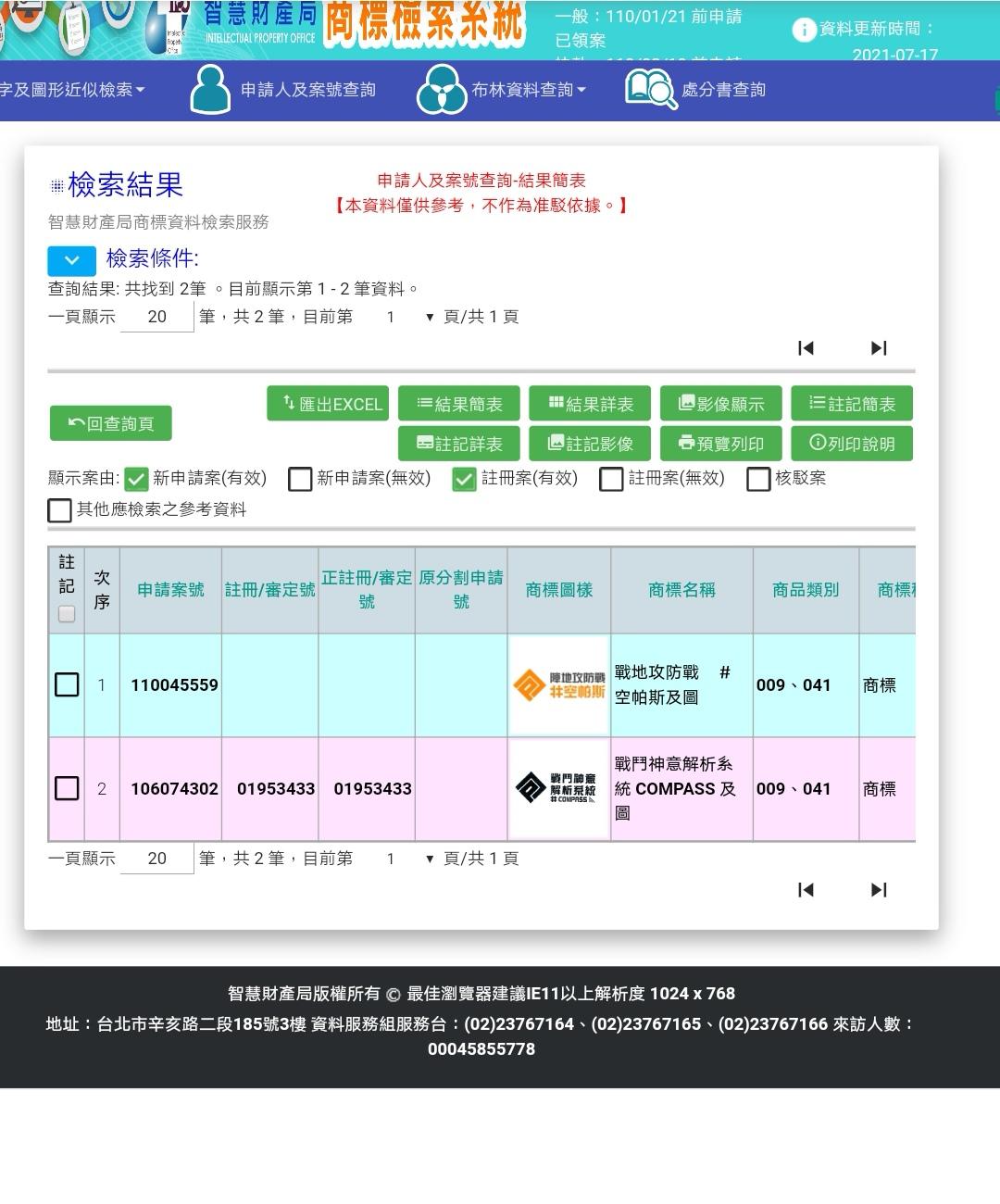Check row 2 checkbox for 106074302
Image resolution: width=1000 pixels, height=1204 pixels.
[67, 788]
